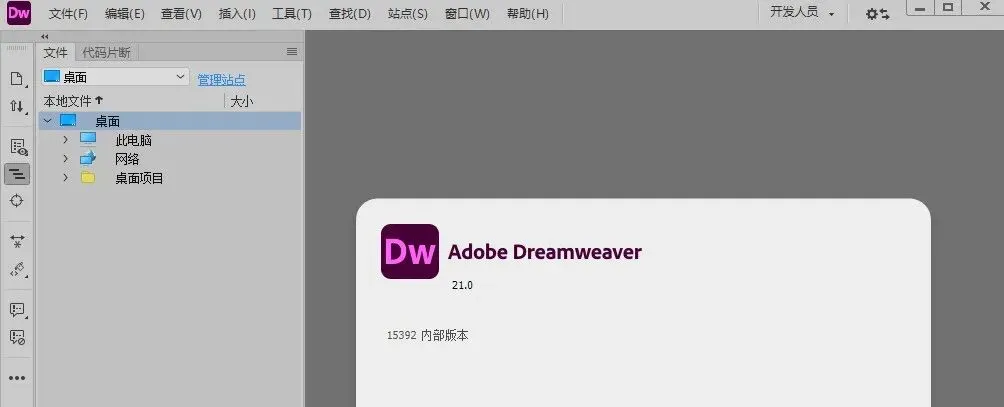
Task: Click the apply comment icon
Action: click(x=17, y=310)
